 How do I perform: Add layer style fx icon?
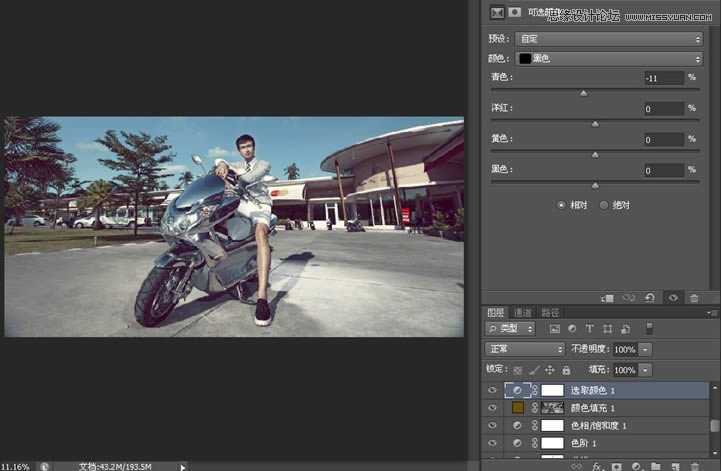(597, 466)
